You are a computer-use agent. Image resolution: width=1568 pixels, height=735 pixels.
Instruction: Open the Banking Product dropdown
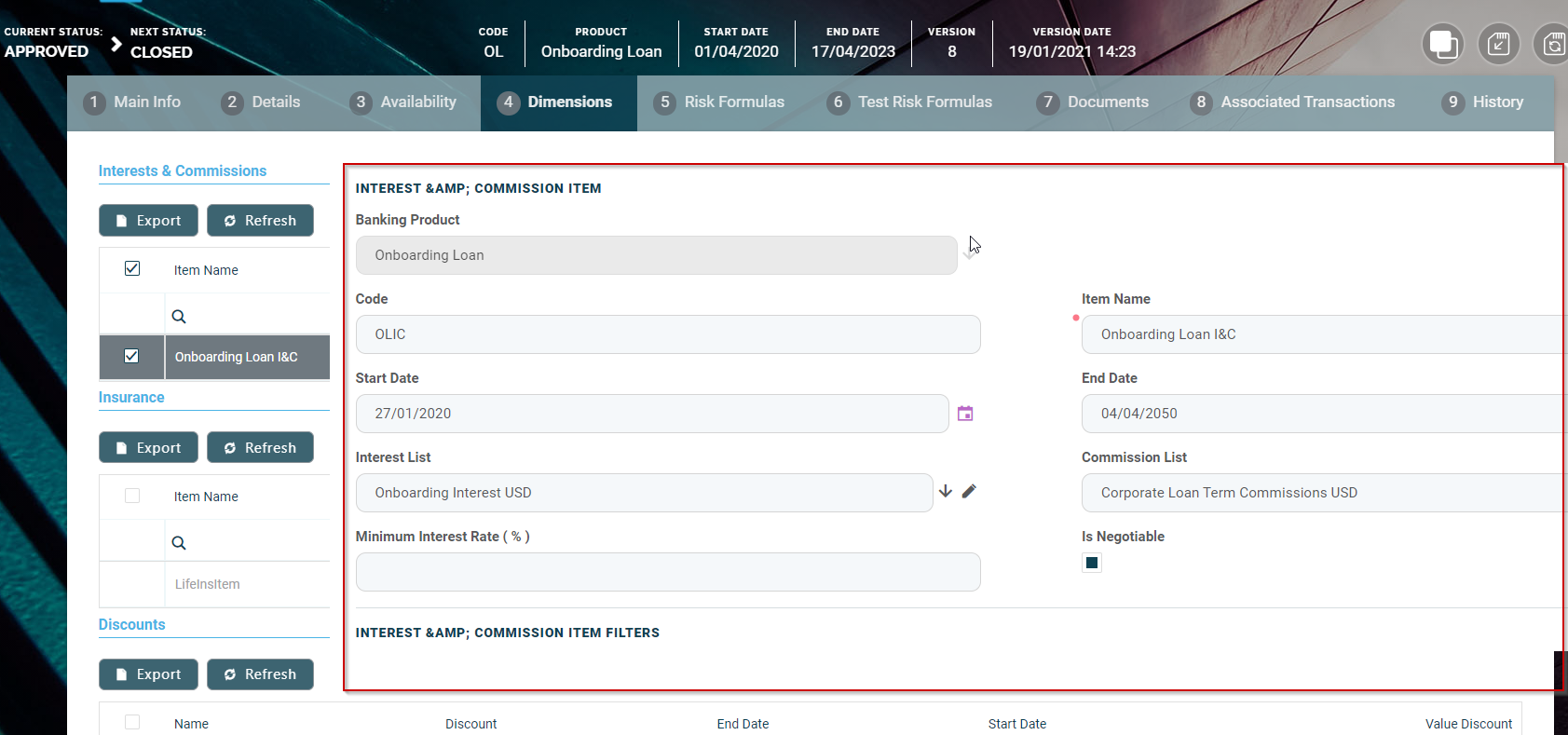click(969, 255)
